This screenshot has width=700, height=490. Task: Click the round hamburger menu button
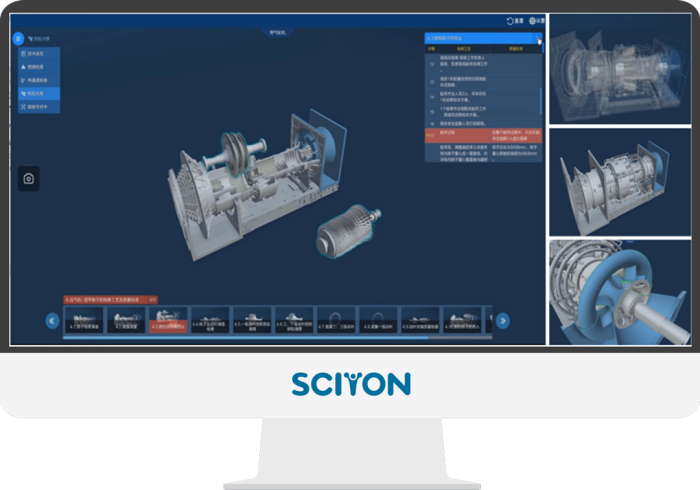coord(18,39)
